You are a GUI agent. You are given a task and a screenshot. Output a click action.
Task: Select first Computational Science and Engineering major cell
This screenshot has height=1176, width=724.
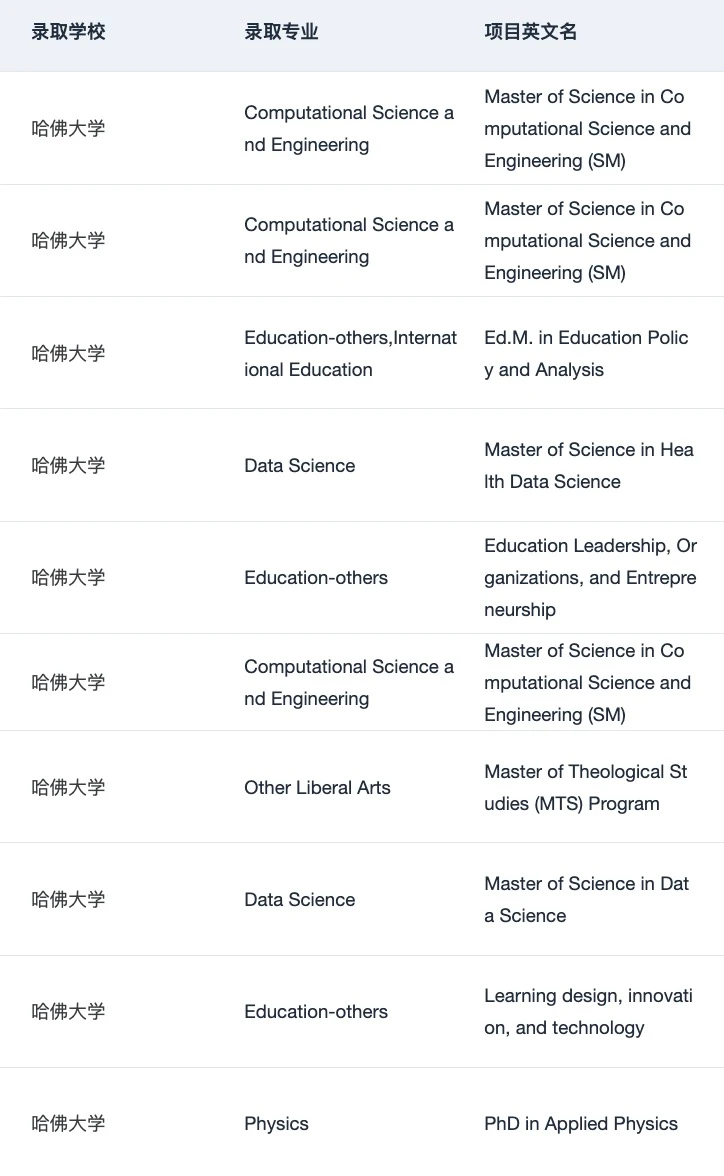pos(349,128)
